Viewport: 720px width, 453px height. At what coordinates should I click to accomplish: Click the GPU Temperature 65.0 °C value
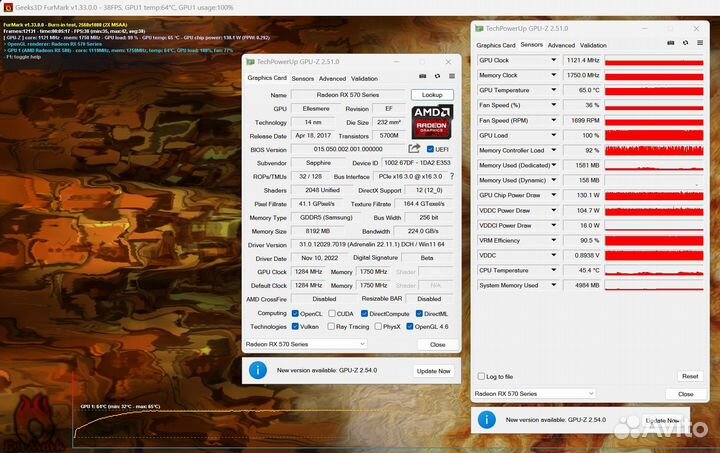(583, 90)
